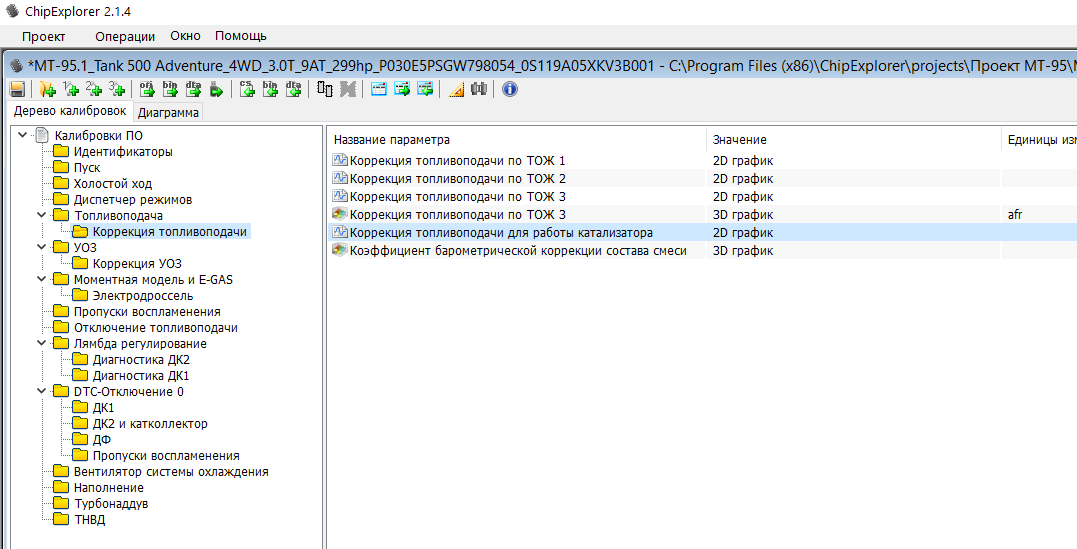Click the Значение column header
The height and width of the screenshot is (549, 1077).
click(740, 140)
